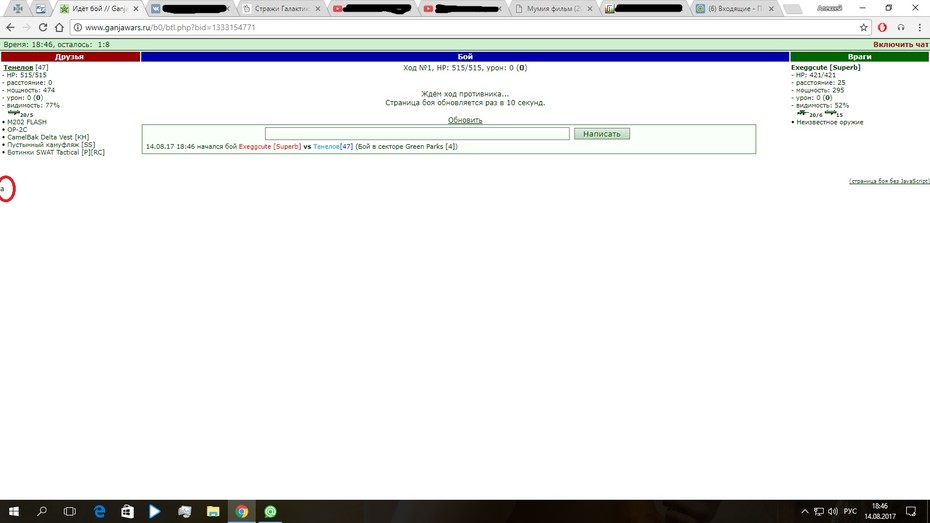Viewport: 930px width, 523px height.
Task: Close the 'Входящие' mail tab
Action: (771, 9)
